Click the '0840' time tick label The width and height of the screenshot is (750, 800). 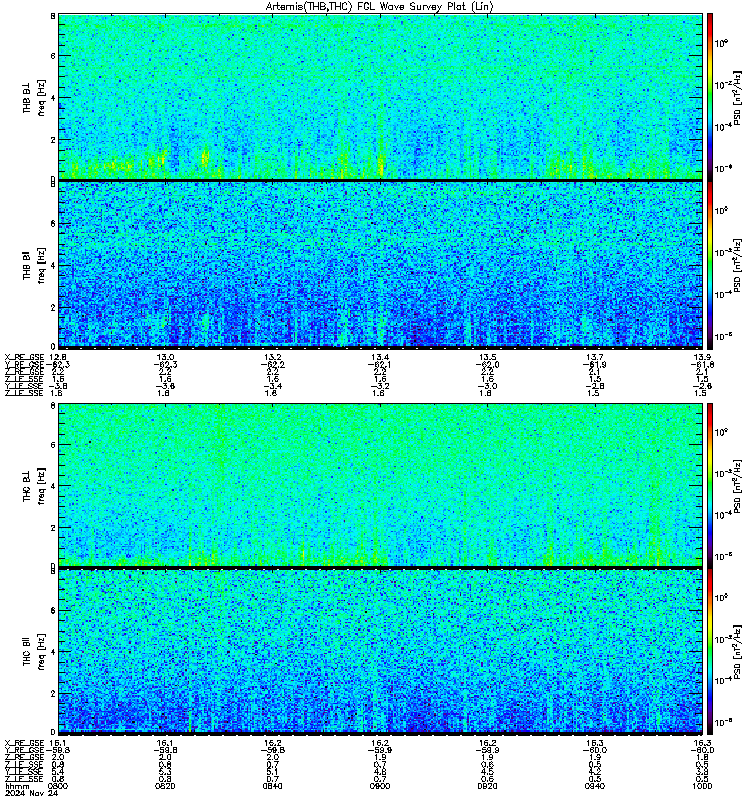click(x=272, y=786)
